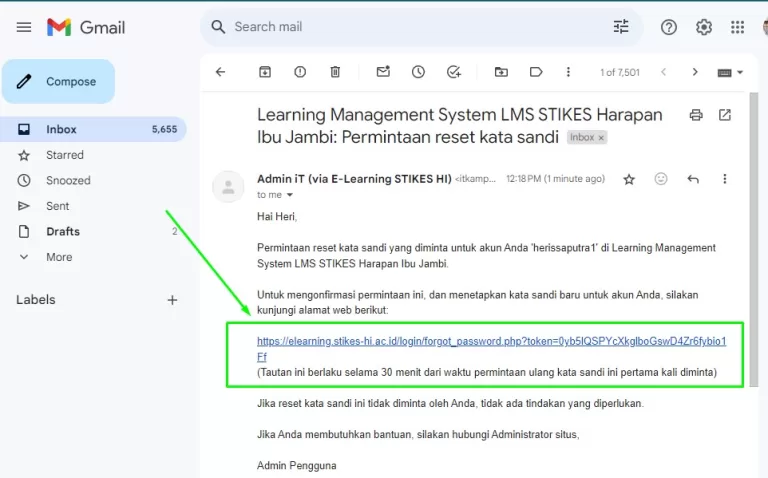Reply to Admin iT message

[693, 179]
